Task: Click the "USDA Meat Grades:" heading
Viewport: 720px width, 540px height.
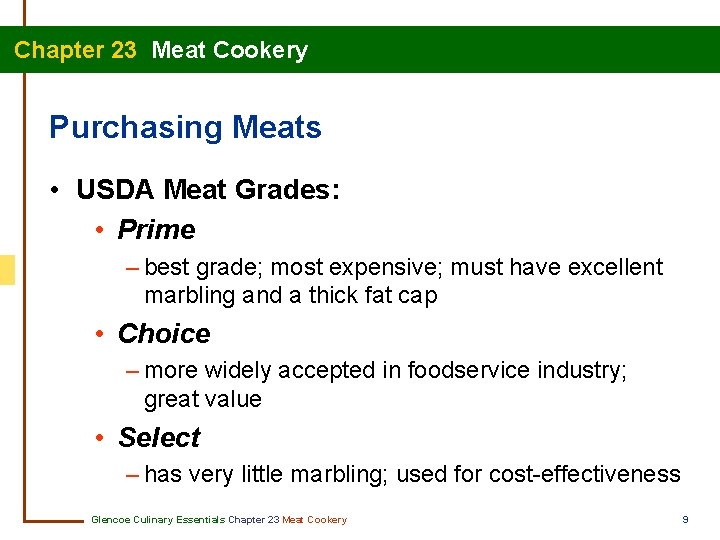Action: pyautogui.click(x=208, y=190)
